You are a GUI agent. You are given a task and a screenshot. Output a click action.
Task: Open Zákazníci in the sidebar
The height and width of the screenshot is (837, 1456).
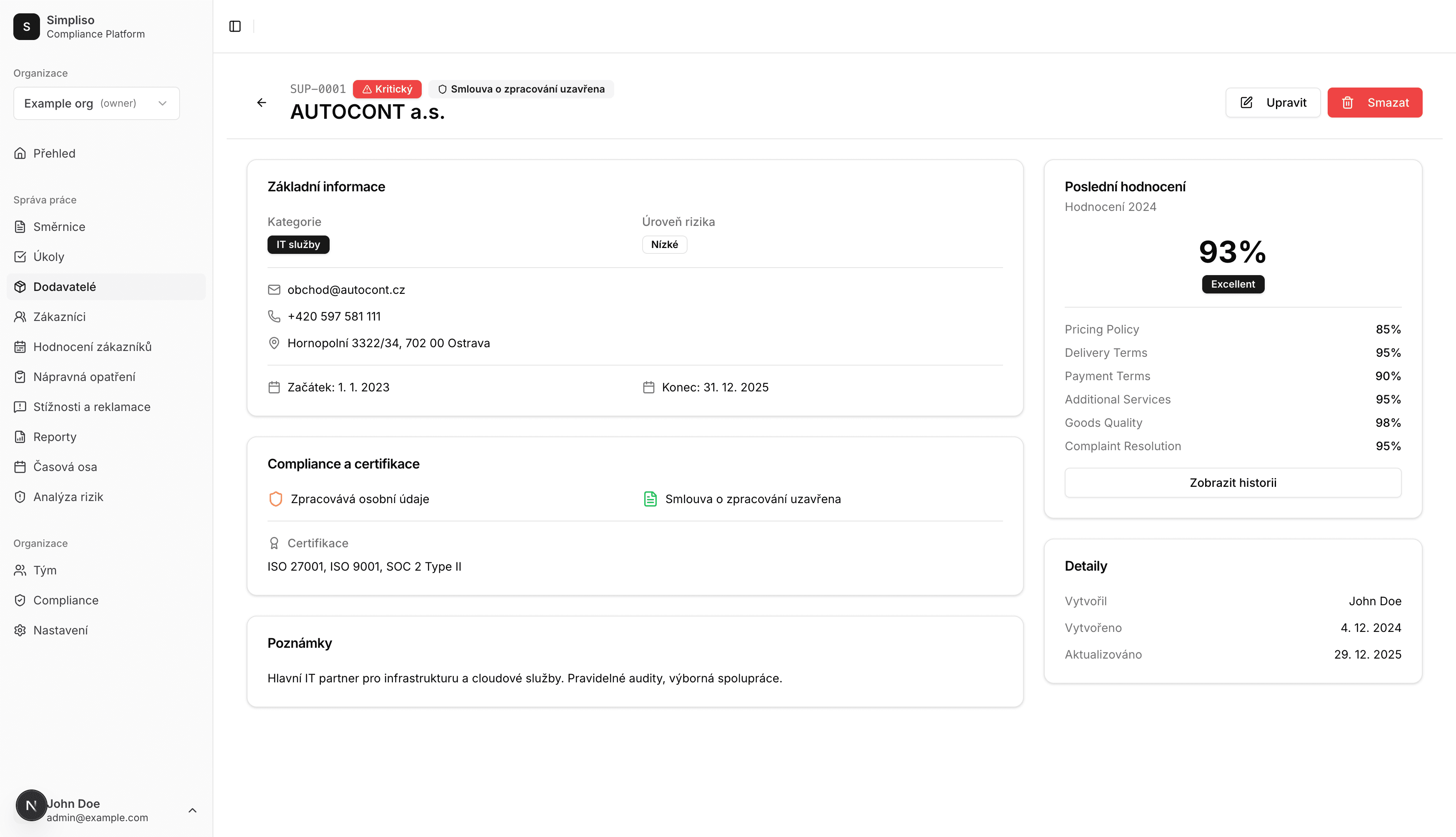(x=59, y=317)
